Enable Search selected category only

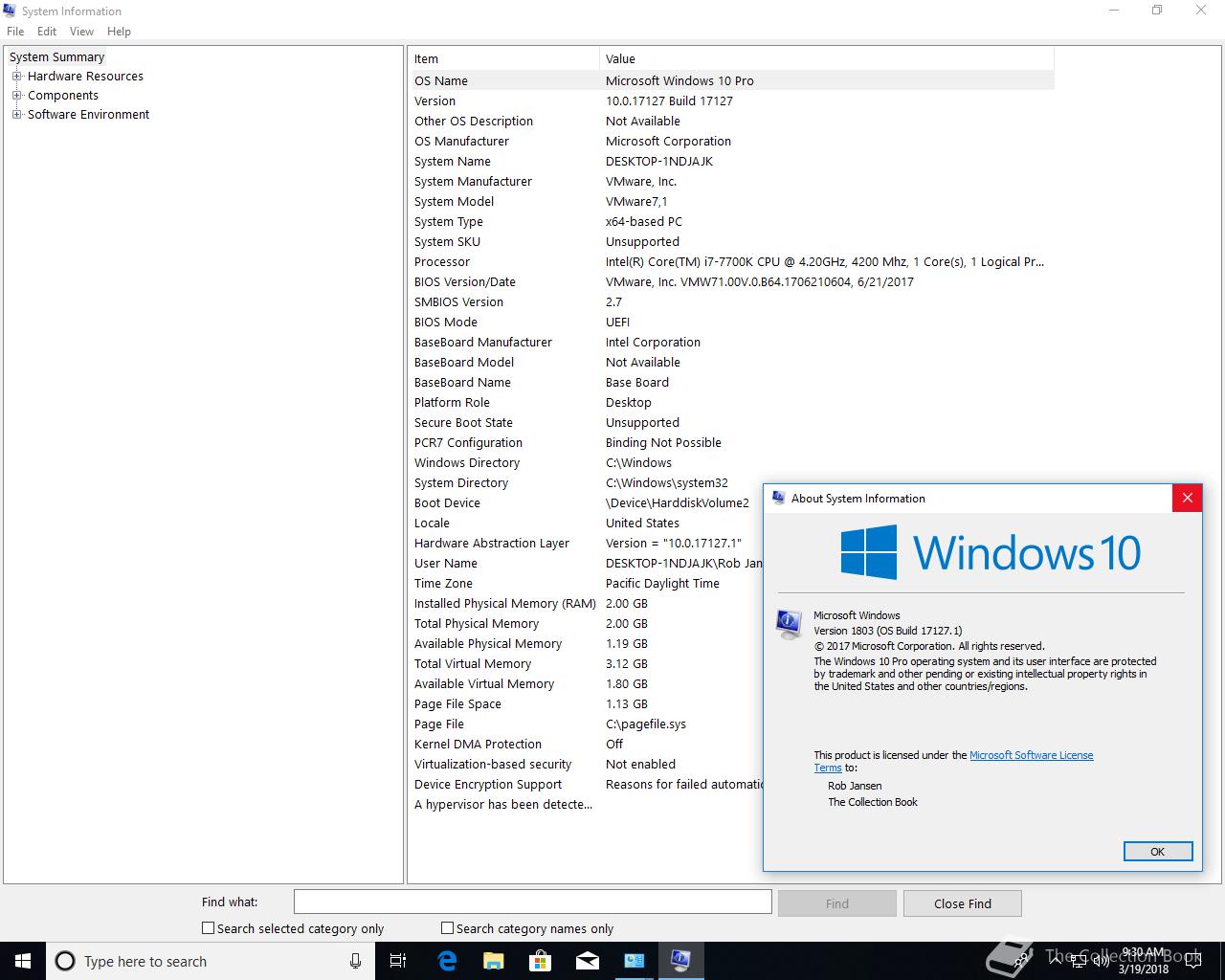point(208,927)
